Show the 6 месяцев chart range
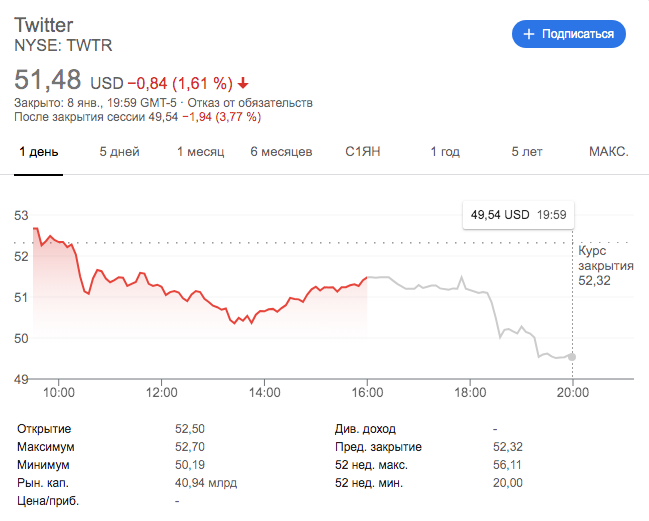Viewport: 649px width, 521px height. [281, 152]
